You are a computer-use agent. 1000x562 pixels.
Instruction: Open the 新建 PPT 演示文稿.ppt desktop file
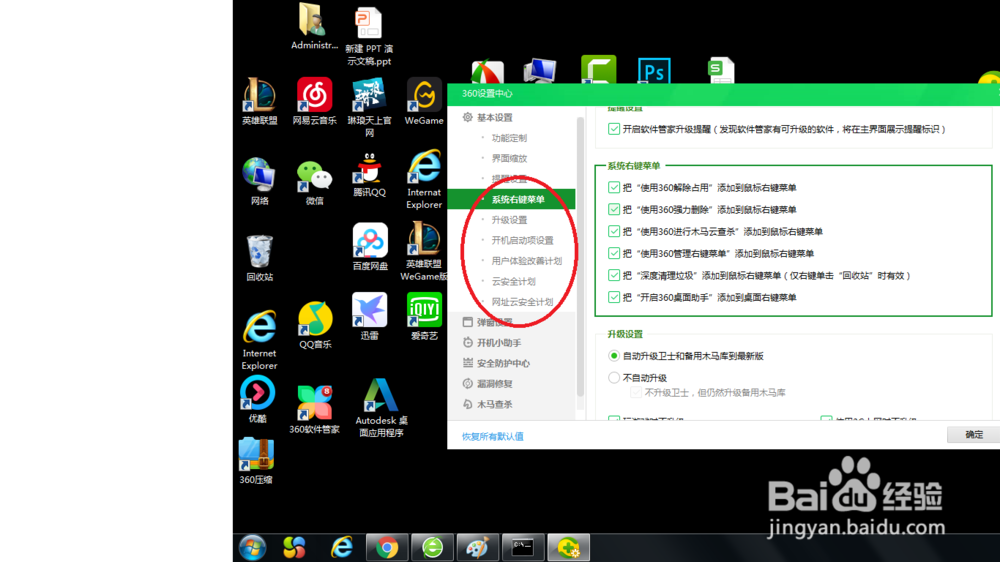click(x=369, y=35)
